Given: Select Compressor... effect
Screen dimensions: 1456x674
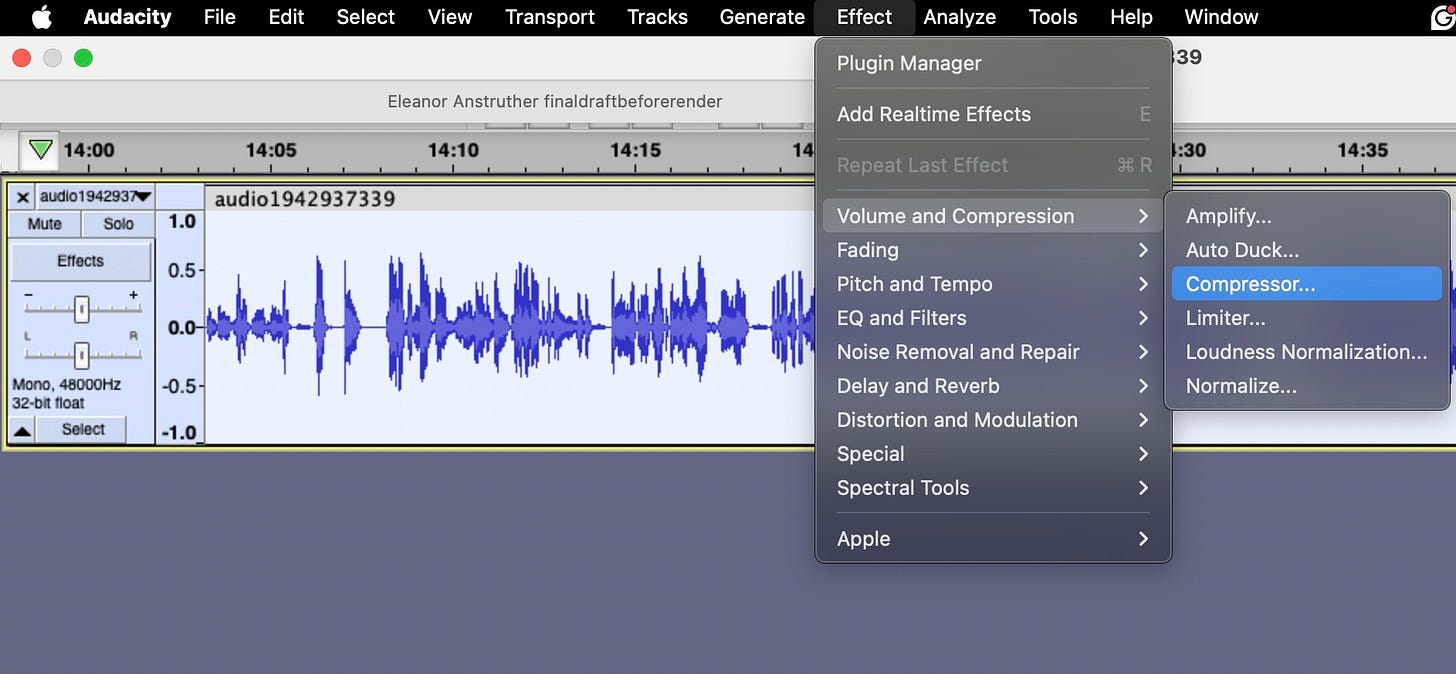Looking at the screenshot, I should tap(1306, 284).
